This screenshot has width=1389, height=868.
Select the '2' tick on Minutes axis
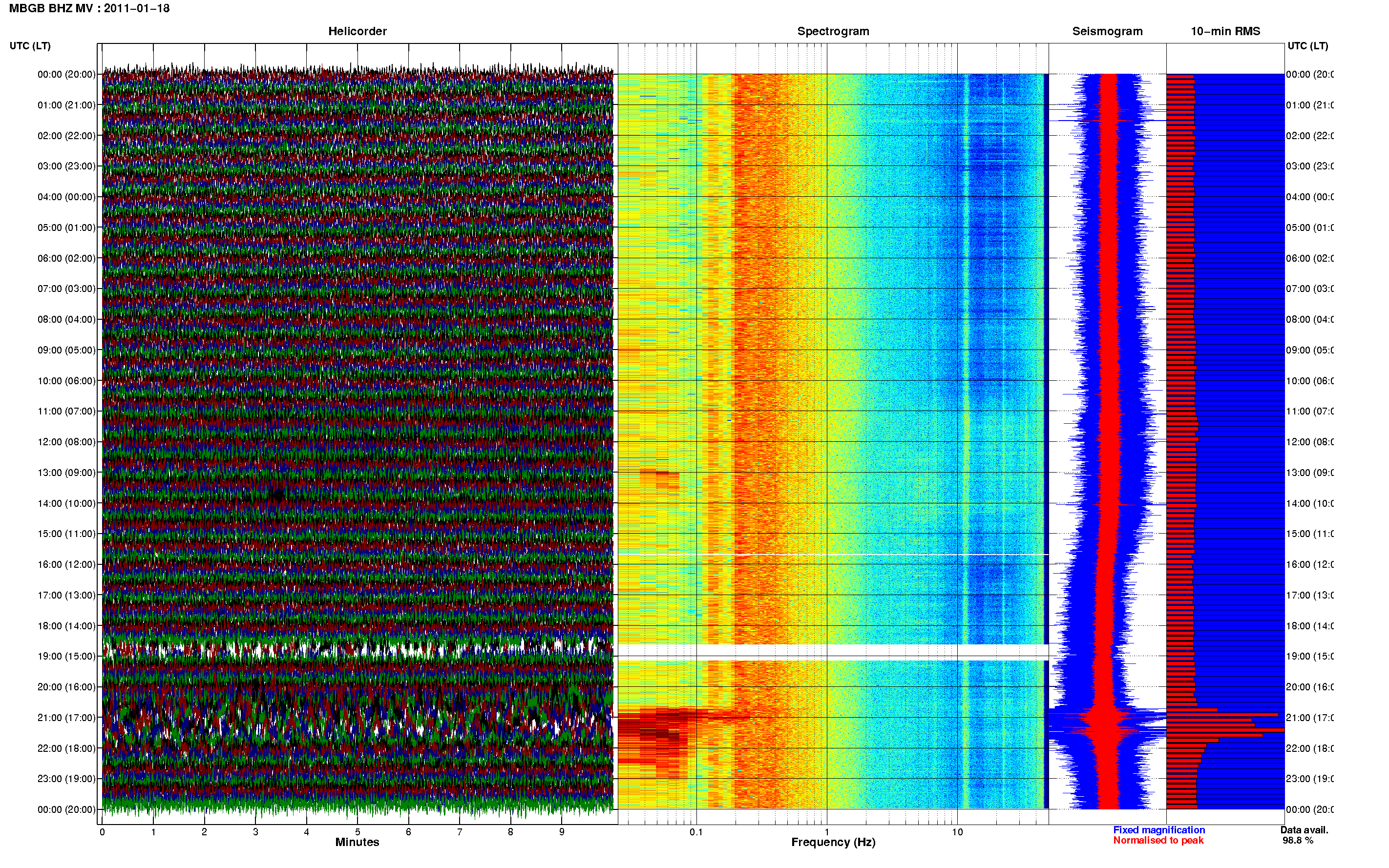click(205, 832)
